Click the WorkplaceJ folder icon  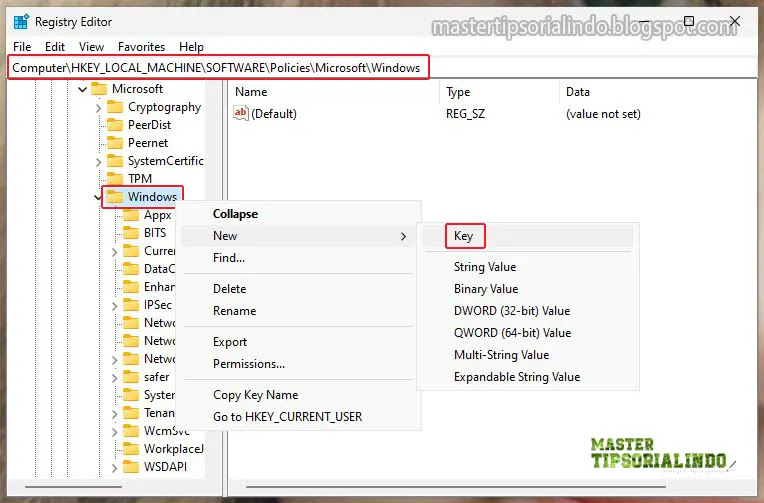[x=131, y=449]
